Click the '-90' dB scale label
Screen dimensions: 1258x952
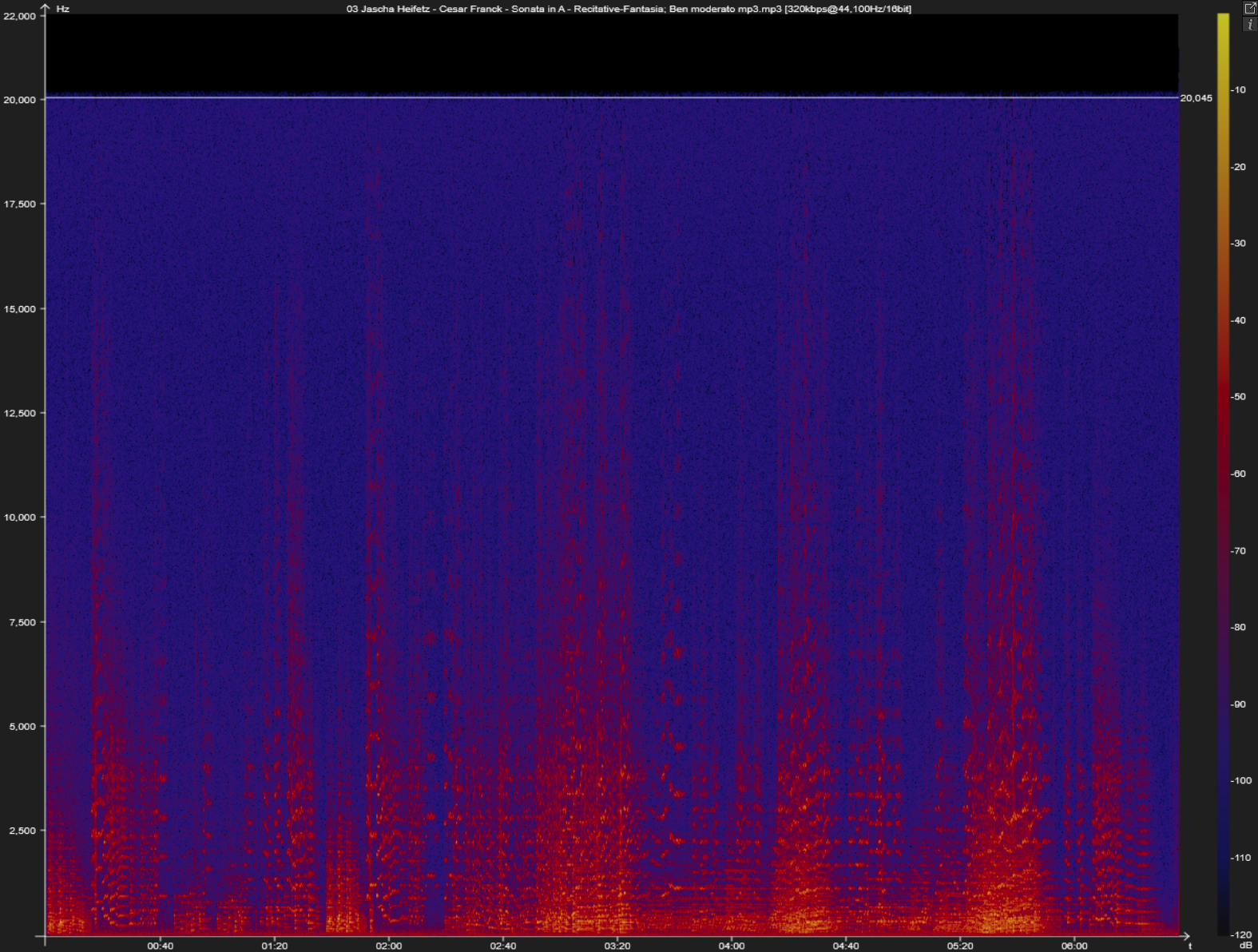[1239, 704]
